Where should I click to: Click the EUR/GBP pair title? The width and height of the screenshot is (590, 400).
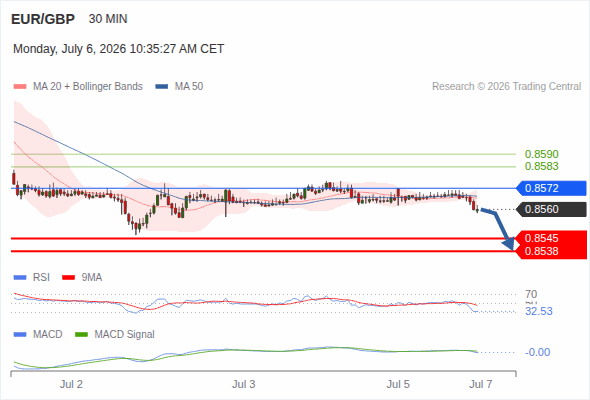click(x=43, y=19)
